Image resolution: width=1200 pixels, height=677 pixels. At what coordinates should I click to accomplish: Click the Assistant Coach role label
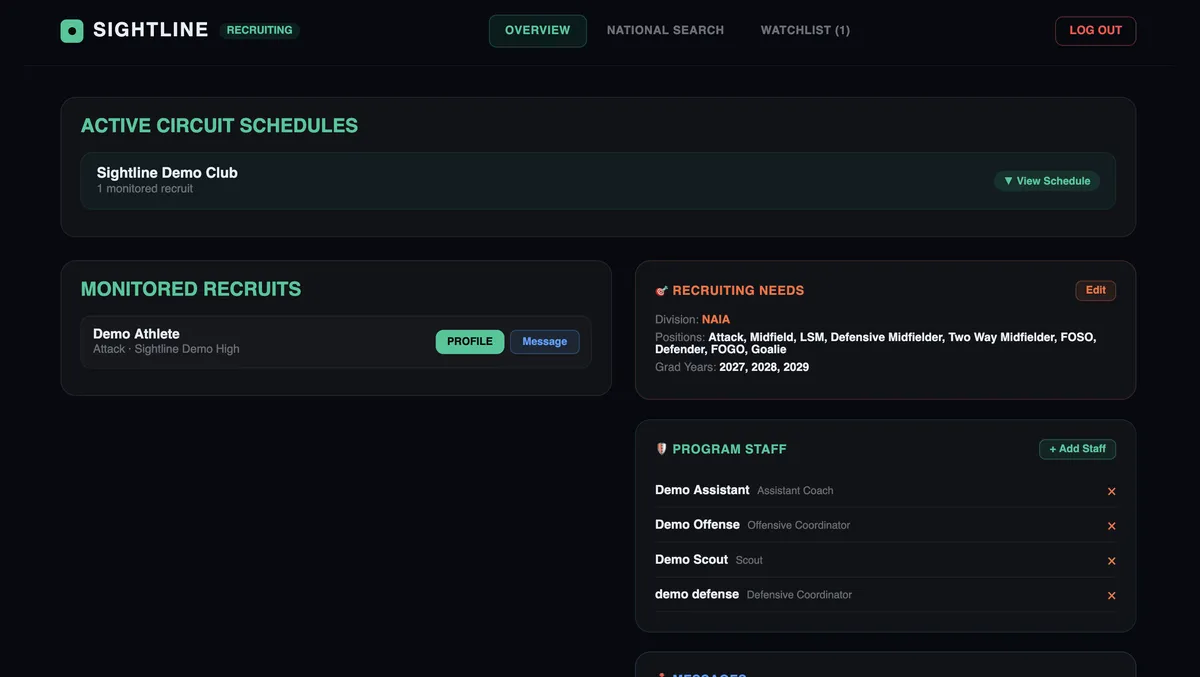click(795, 491)
